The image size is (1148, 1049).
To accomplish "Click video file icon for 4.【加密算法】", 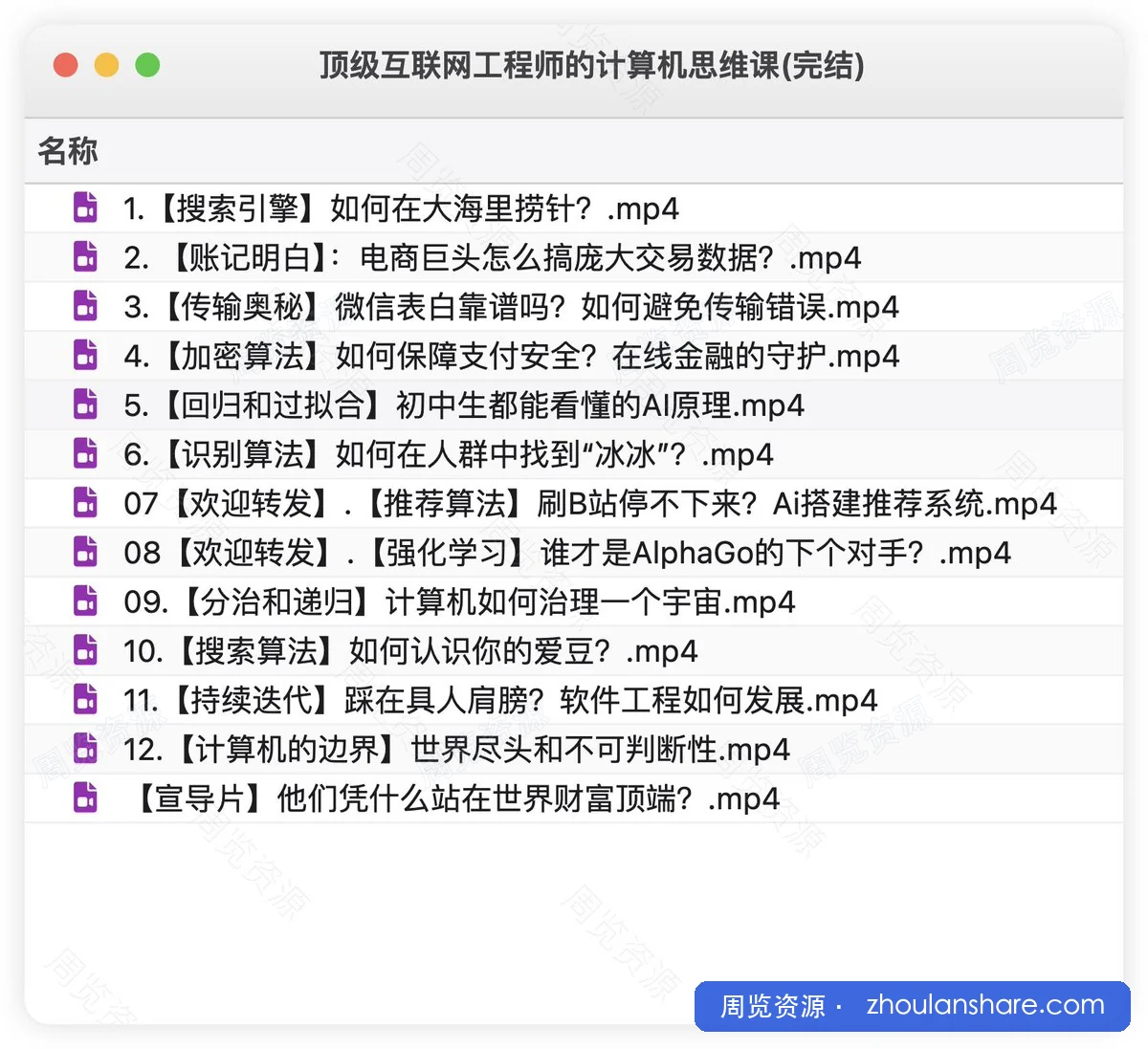I will 86,355.
